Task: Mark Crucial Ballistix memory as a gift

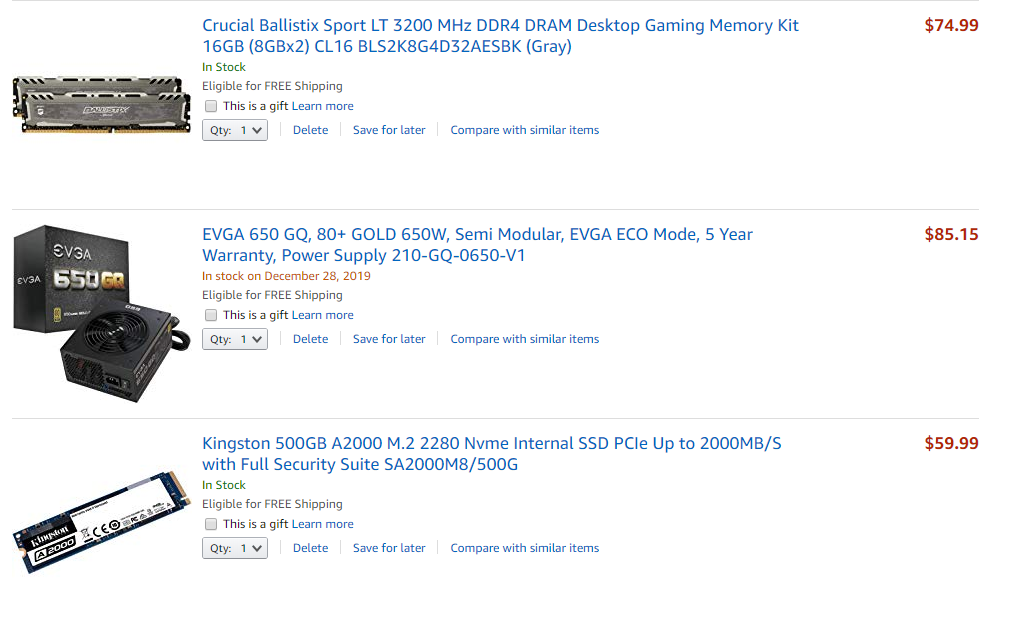Action: (211, 106)
